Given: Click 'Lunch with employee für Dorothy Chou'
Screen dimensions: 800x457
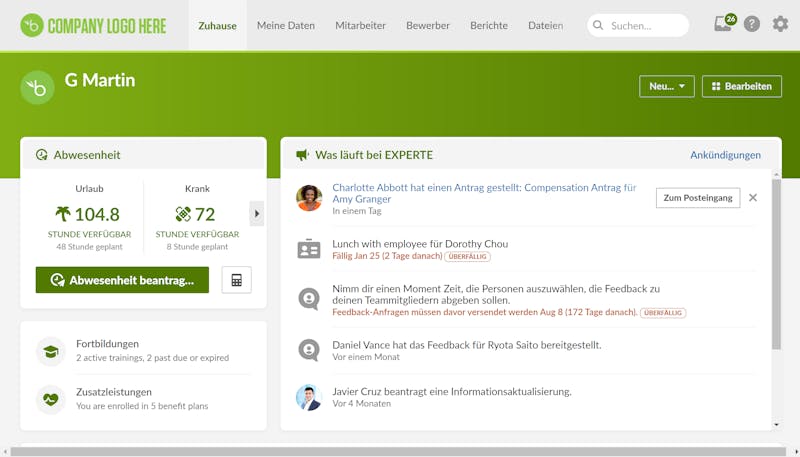Looking at the screenshot, I should (420, 244).
